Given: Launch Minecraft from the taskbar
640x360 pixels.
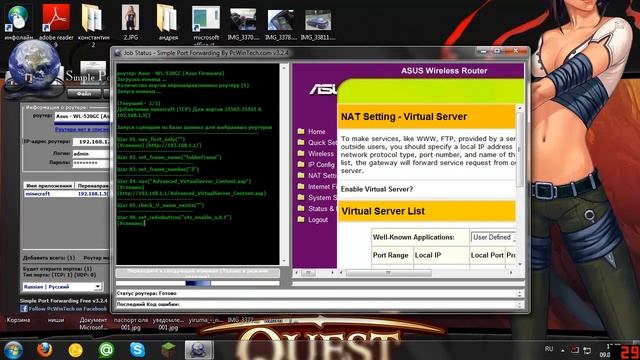Looking at the screenshot, I should pos(168,350).
